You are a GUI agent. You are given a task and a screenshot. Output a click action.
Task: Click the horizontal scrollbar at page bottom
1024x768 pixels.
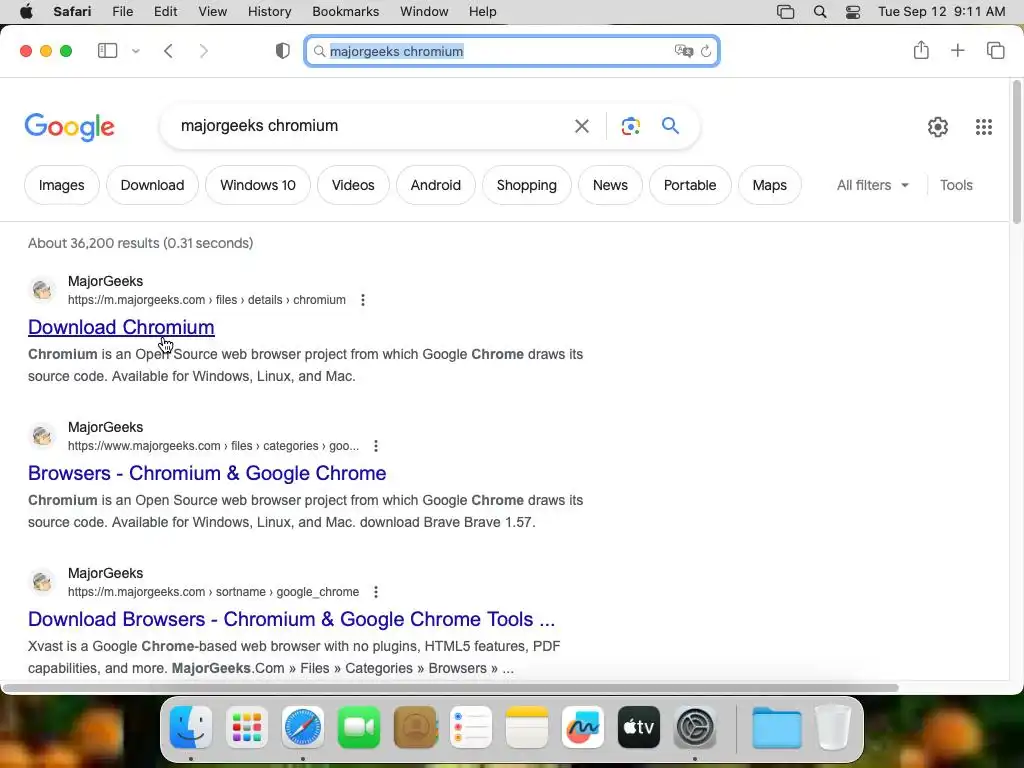(x=451, y=688)
